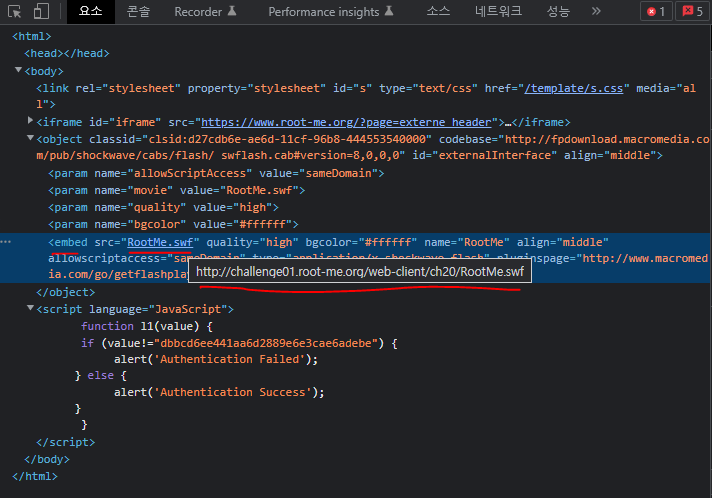The width and height of the screenshot is (712, 498).
Task: Click the RootMe.swf embed src link
Action: (160, 242)
